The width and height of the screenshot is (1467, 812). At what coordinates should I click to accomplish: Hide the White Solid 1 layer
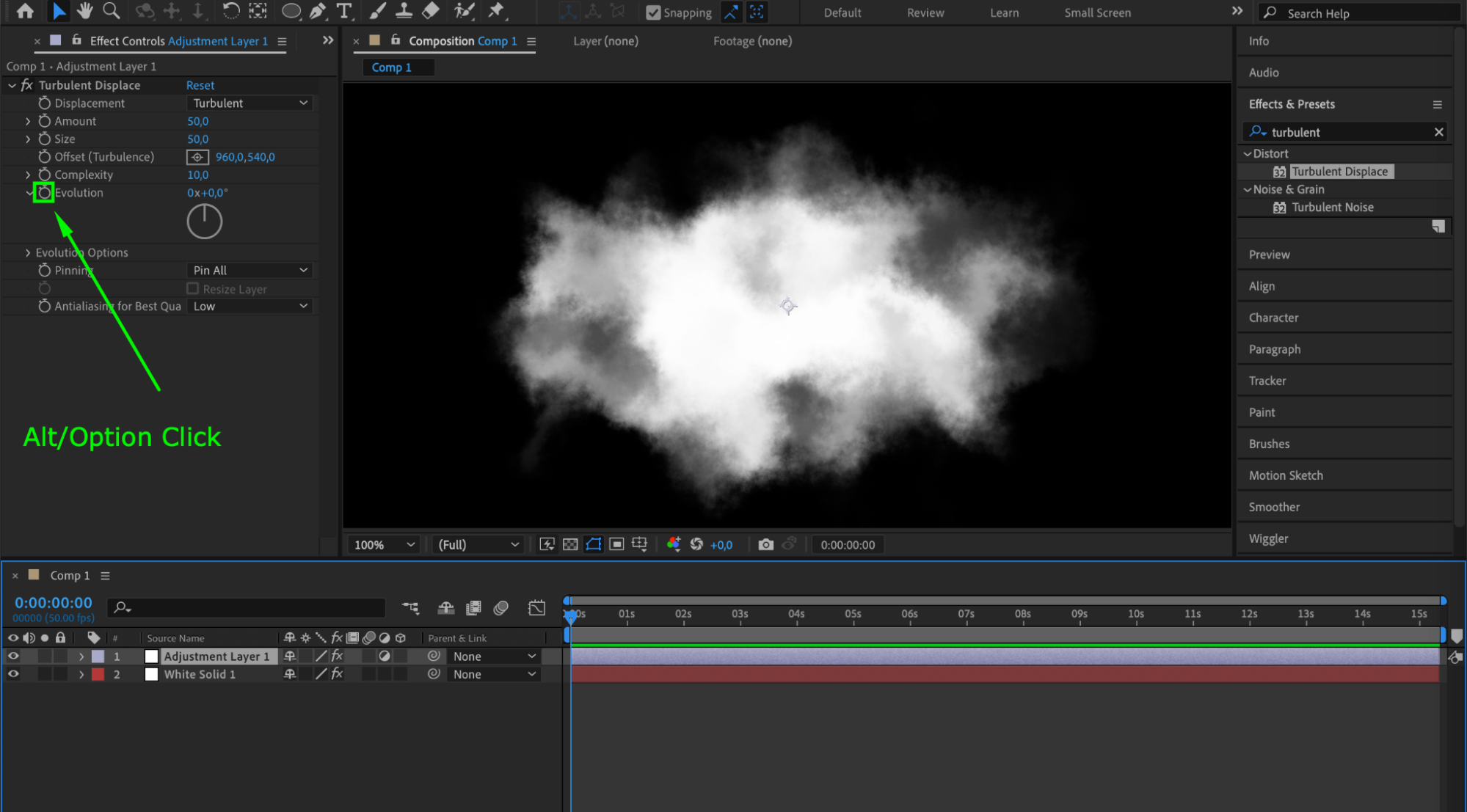(13, 674)
